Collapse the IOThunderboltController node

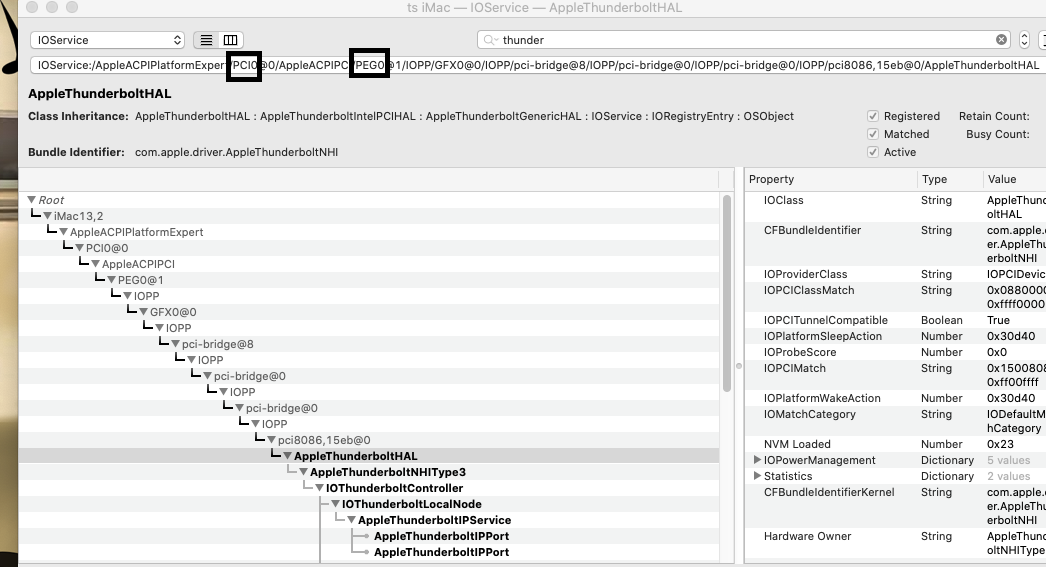click(x=320, y=488)
